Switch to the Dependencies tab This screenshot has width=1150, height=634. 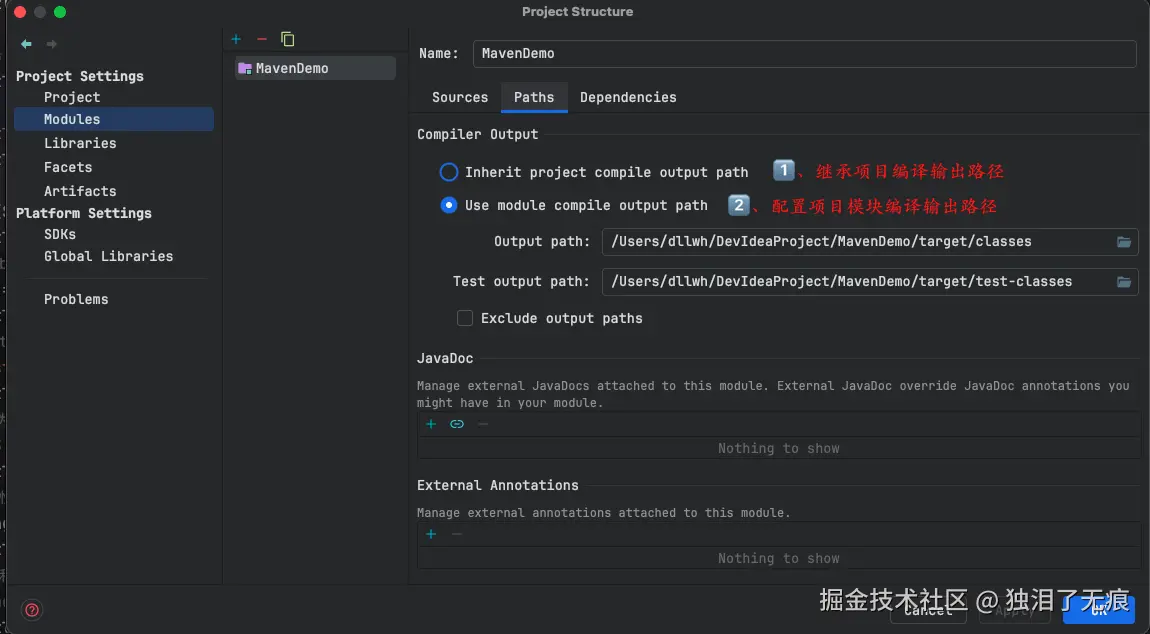tap(628, 97)
